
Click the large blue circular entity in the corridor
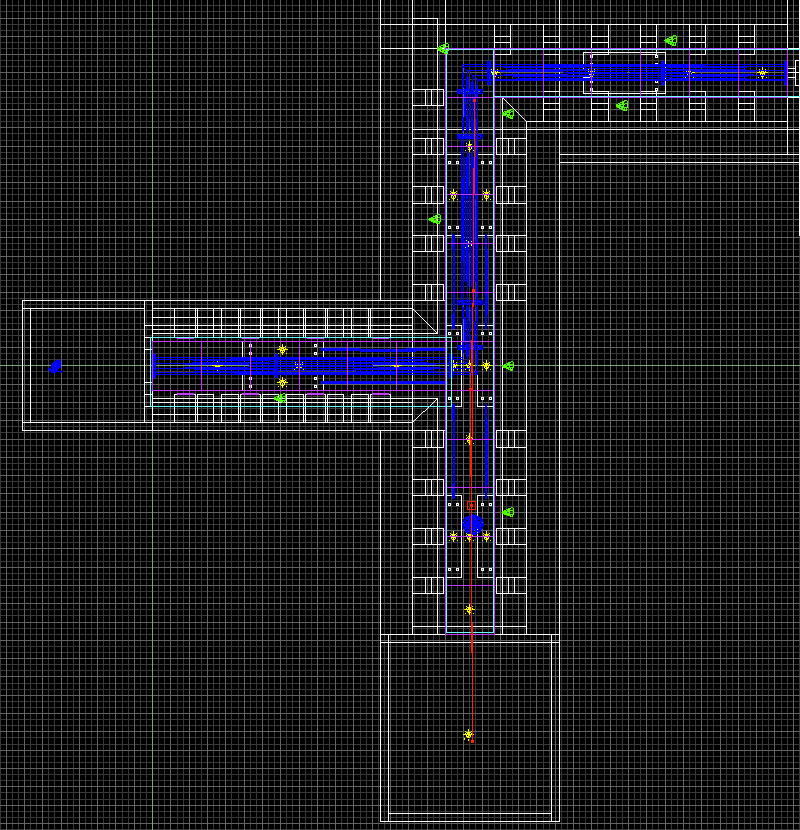(473, 524)
